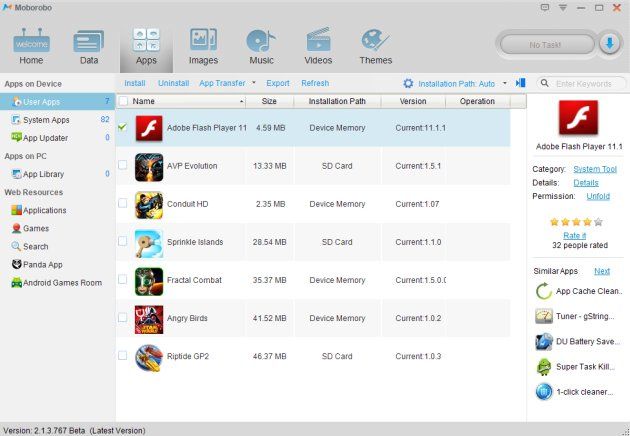This screenshot has width=630, height=436.
Task: Open the Installation Path Auto dropdown arrow
Action: [505, 83]
